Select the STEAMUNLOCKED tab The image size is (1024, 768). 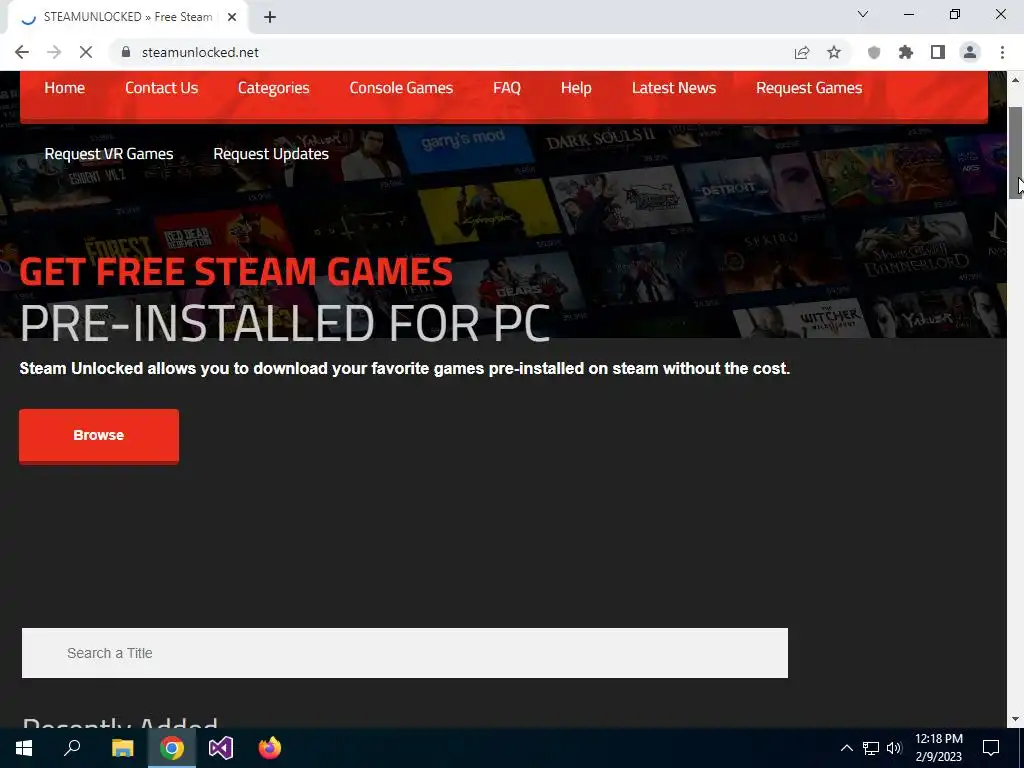coord(127,17)
